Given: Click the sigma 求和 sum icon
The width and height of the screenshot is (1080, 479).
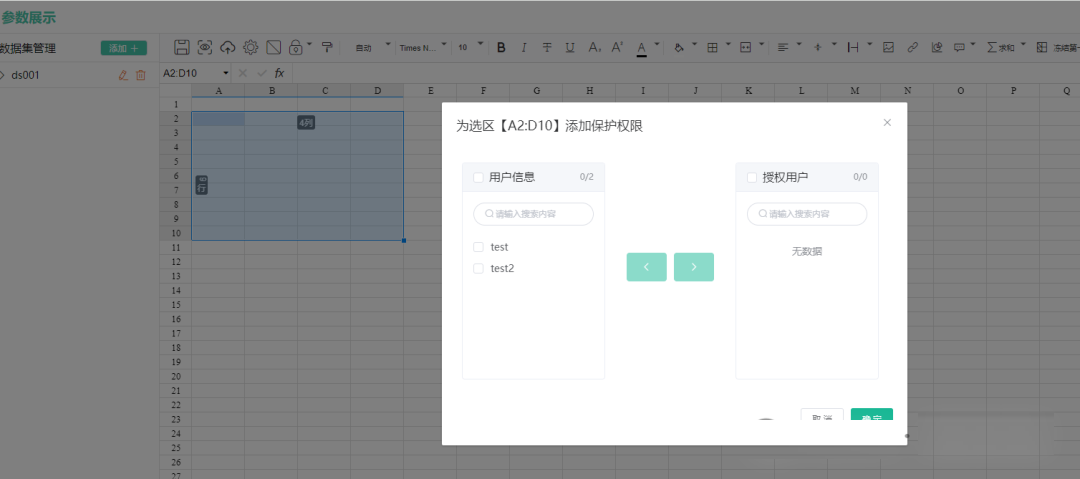Looking at the screenshot, I should point(1001,48).
